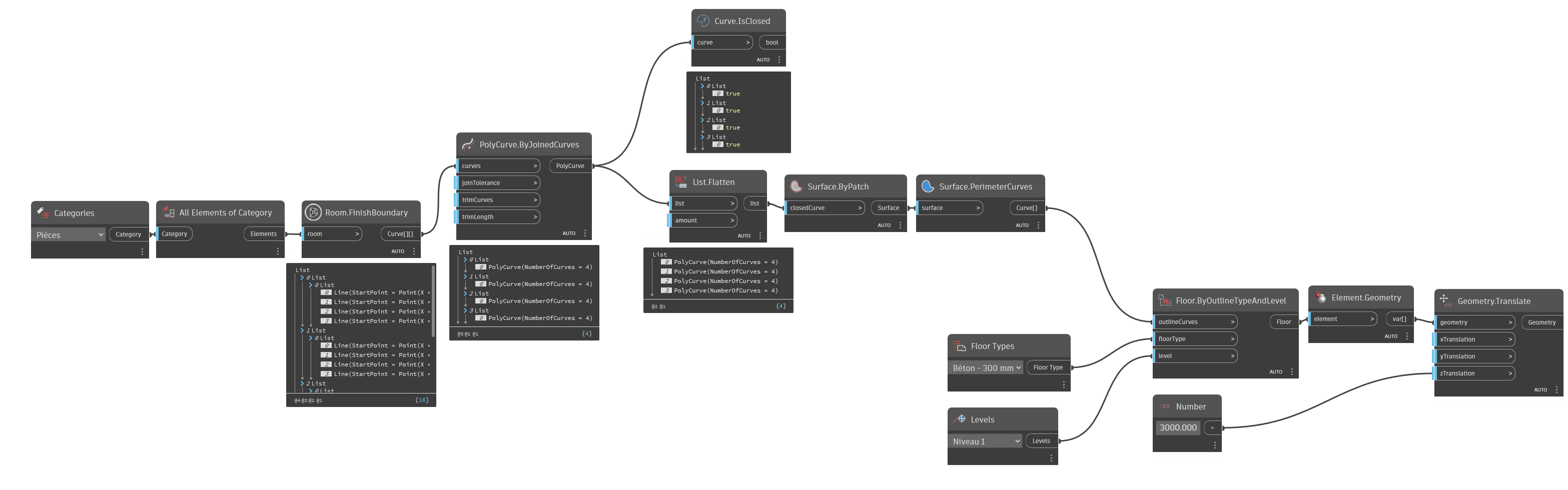Click the Floor Types node icon
Image resolution: width=1568 pixels, height=490 pixels.
coord(959,346)
